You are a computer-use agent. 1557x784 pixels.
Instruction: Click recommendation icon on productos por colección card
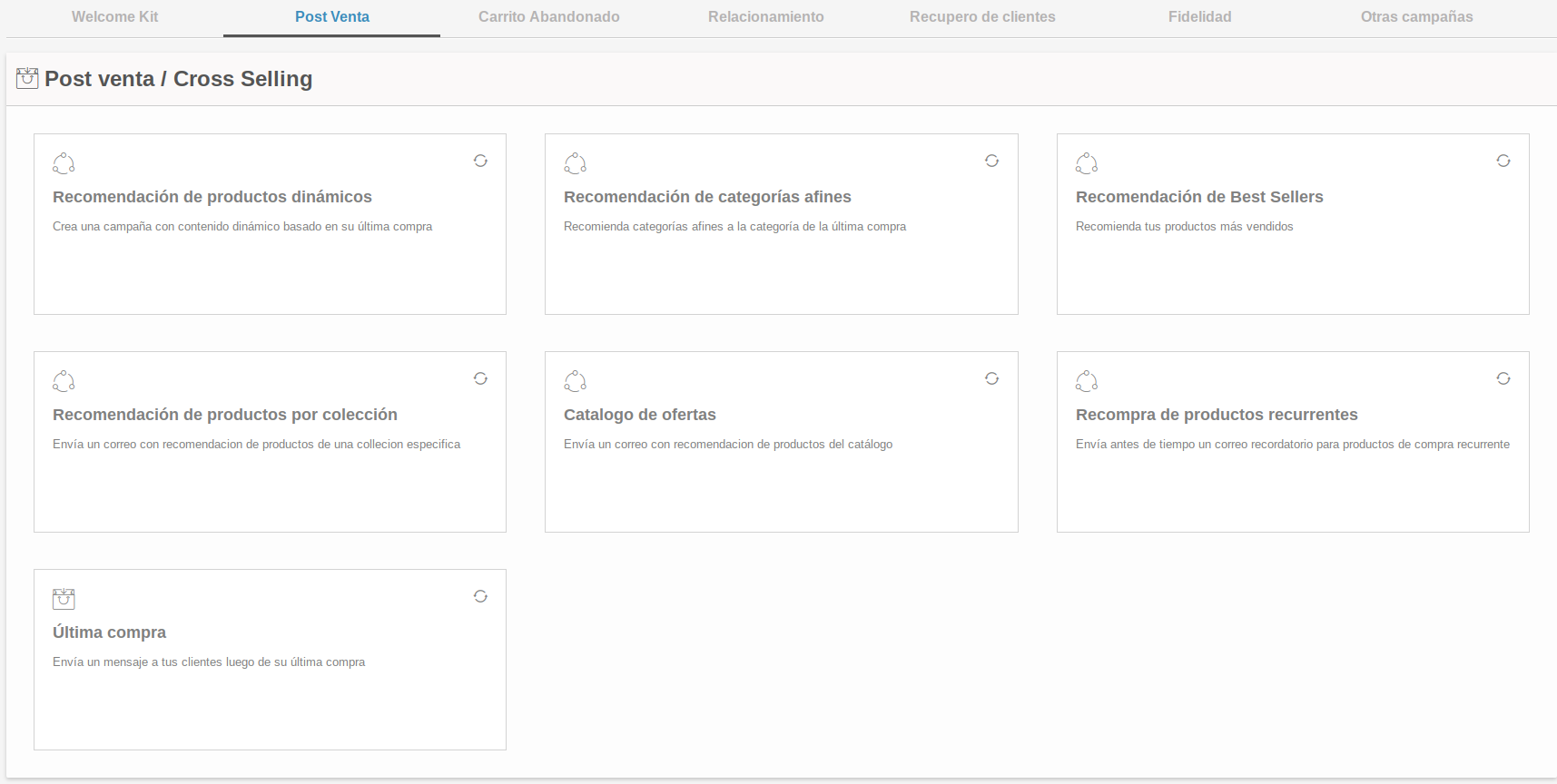[64, 381]
